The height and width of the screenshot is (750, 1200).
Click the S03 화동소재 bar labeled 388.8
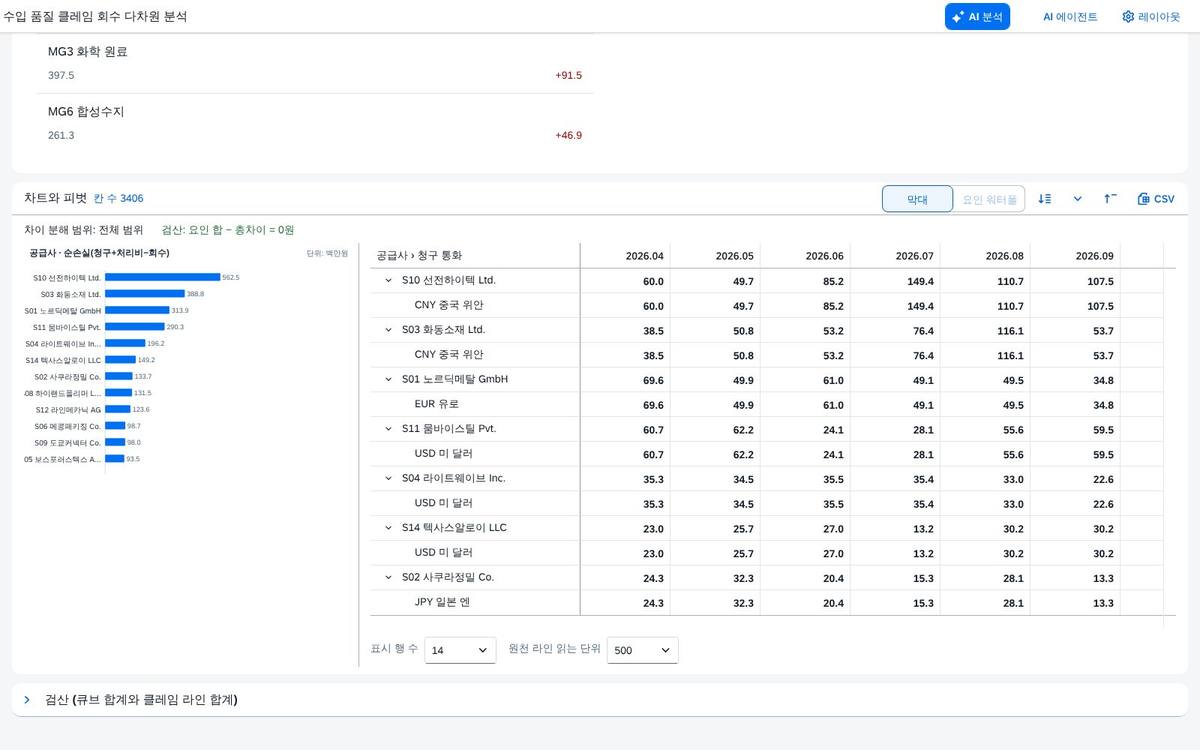(x=145, y=294)
